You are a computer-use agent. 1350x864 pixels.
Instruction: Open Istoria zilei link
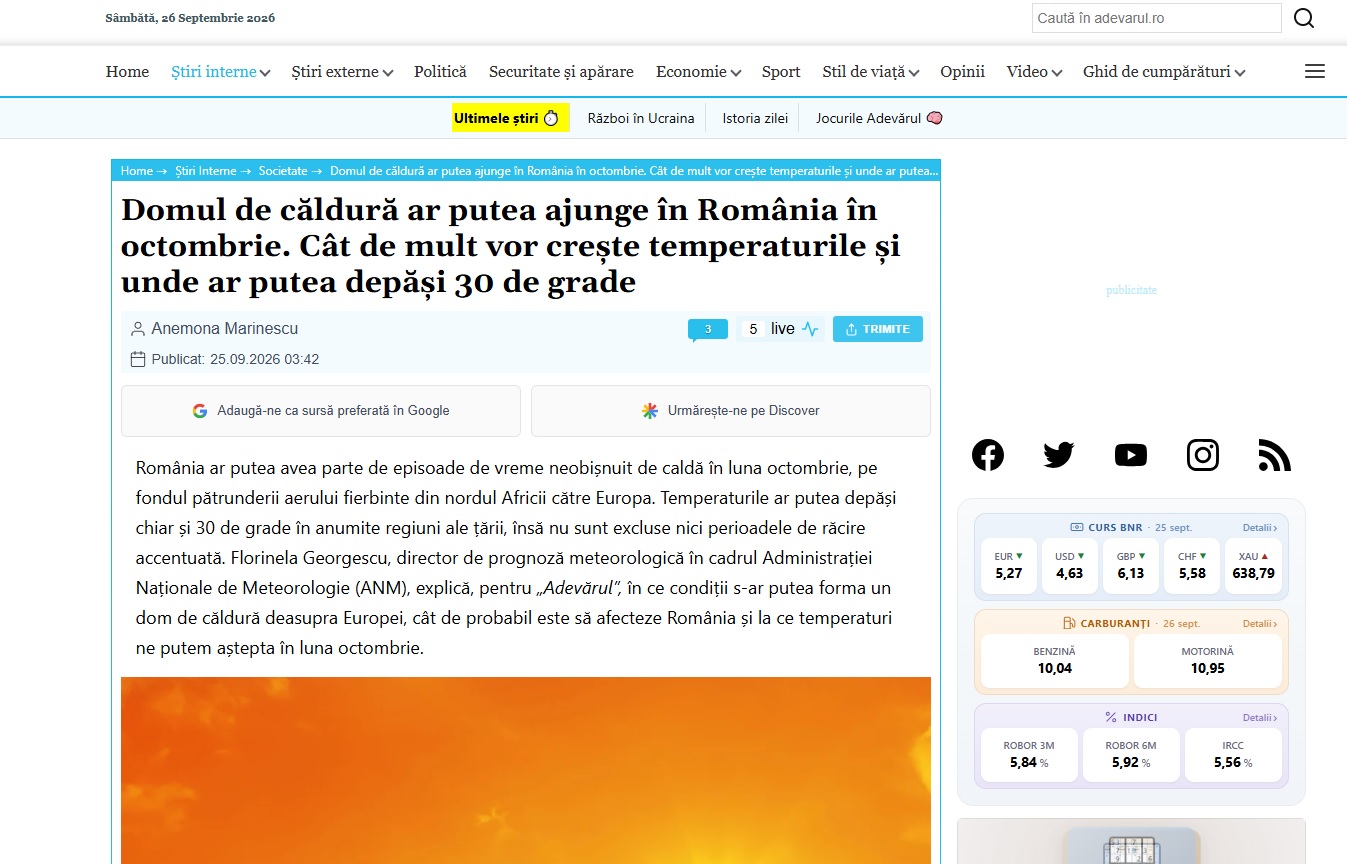[755, 118]
